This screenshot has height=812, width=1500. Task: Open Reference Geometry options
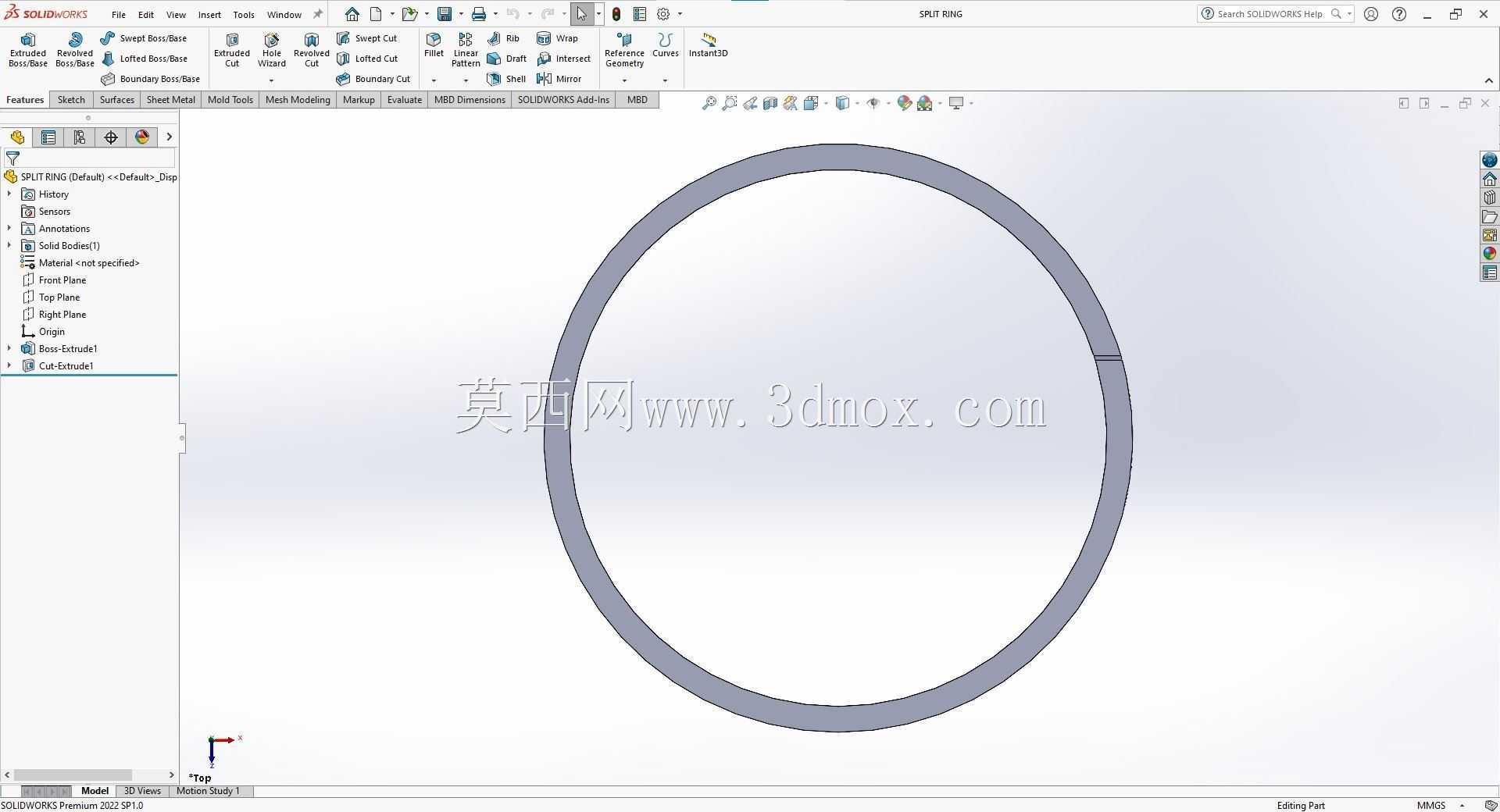(x=624, y=50)
